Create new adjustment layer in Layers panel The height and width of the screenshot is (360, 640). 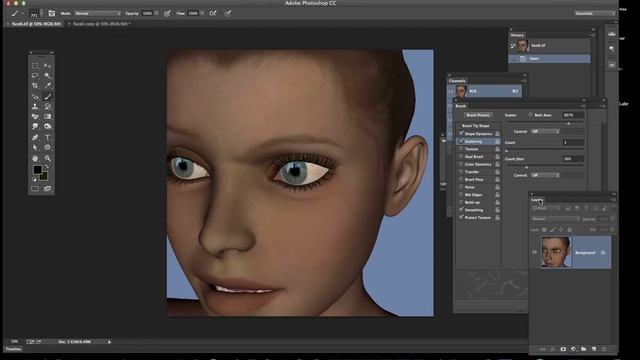pos(573,349)
